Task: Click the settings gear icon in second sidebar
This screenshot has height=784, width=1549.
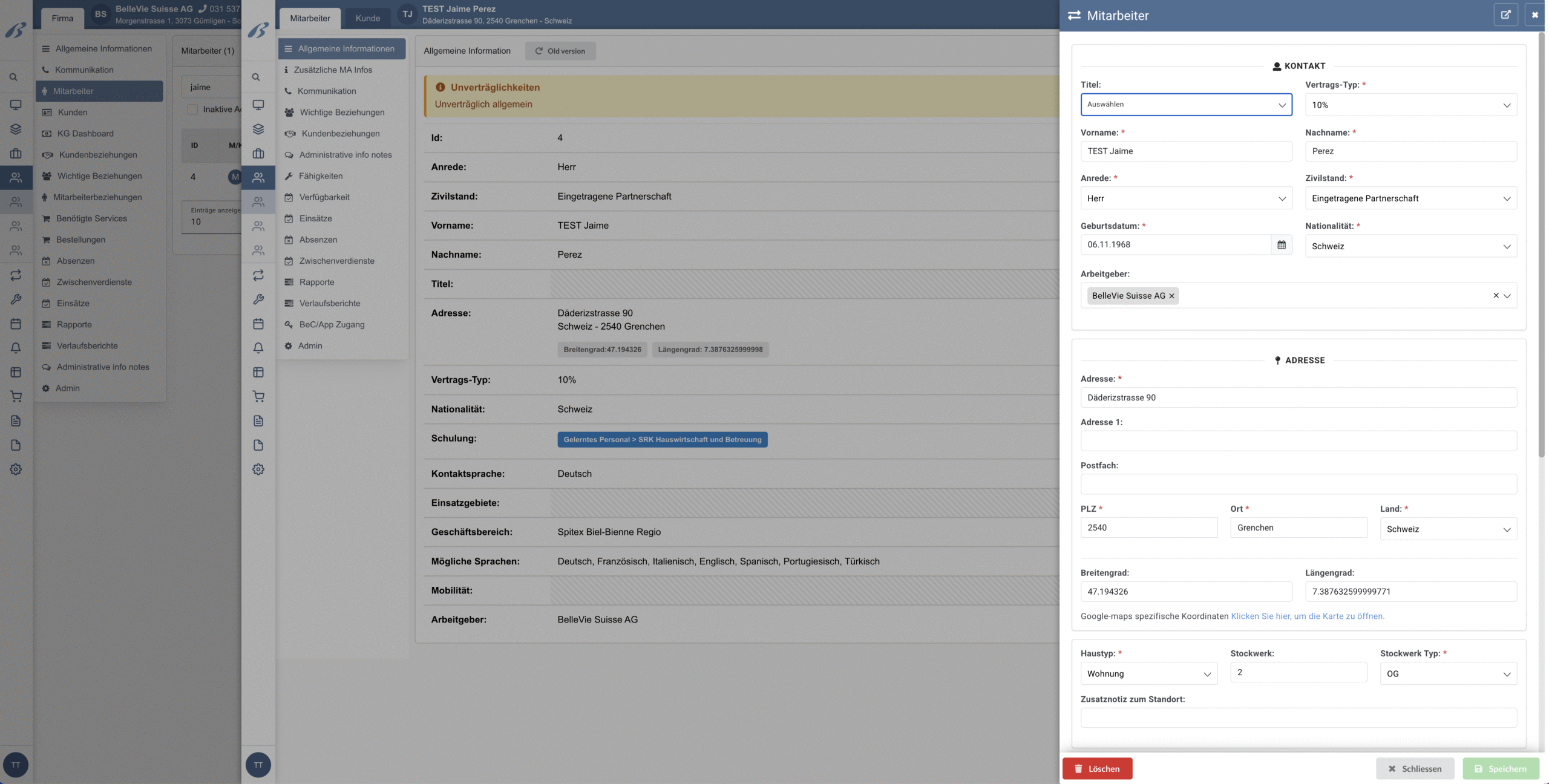Action: 258,469
